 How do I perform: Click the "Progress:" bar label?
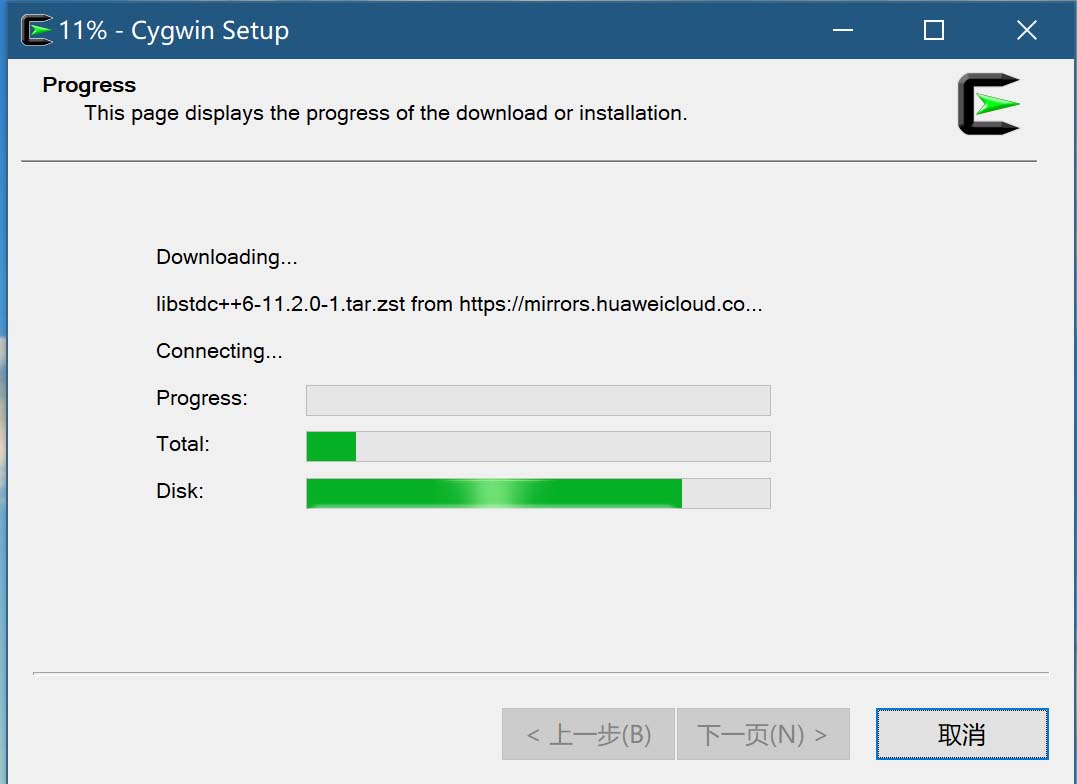point(202,398)
